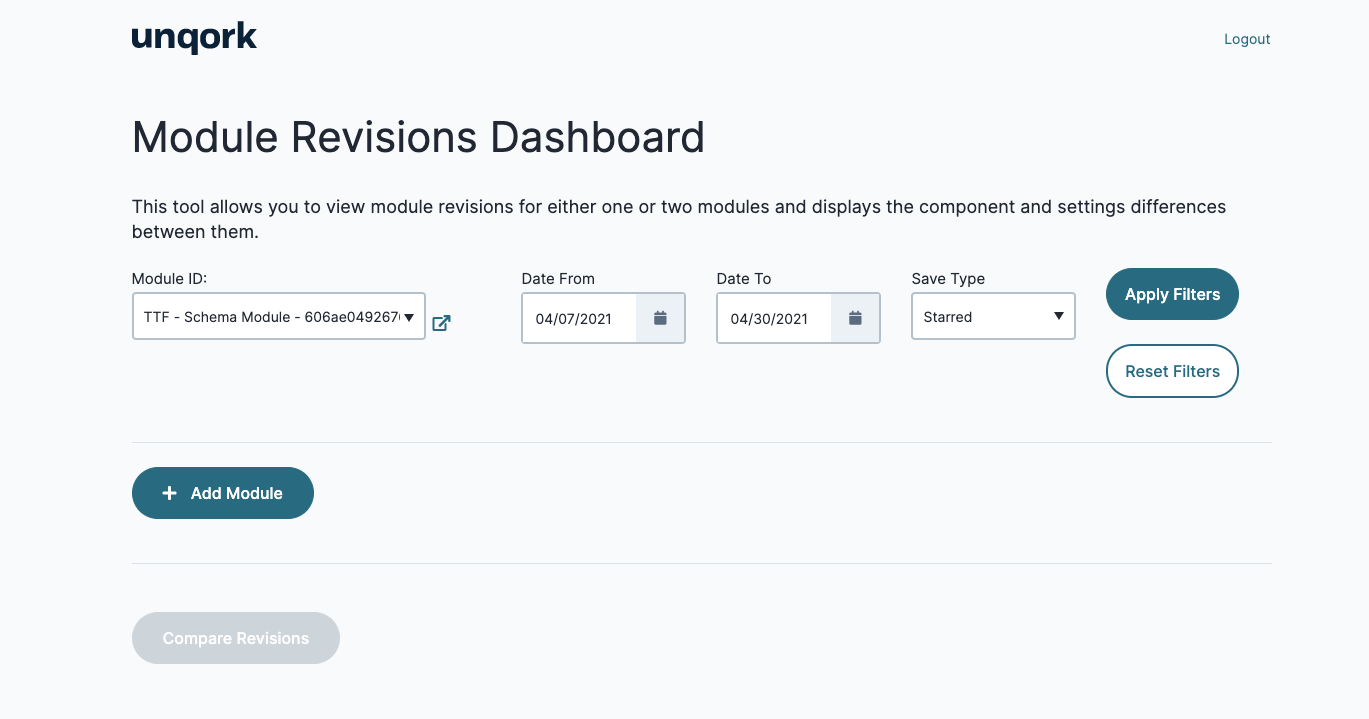Click Reset Filters button
The width and height of the screenshot is (1369, 719).
(x=1172, y=371)
